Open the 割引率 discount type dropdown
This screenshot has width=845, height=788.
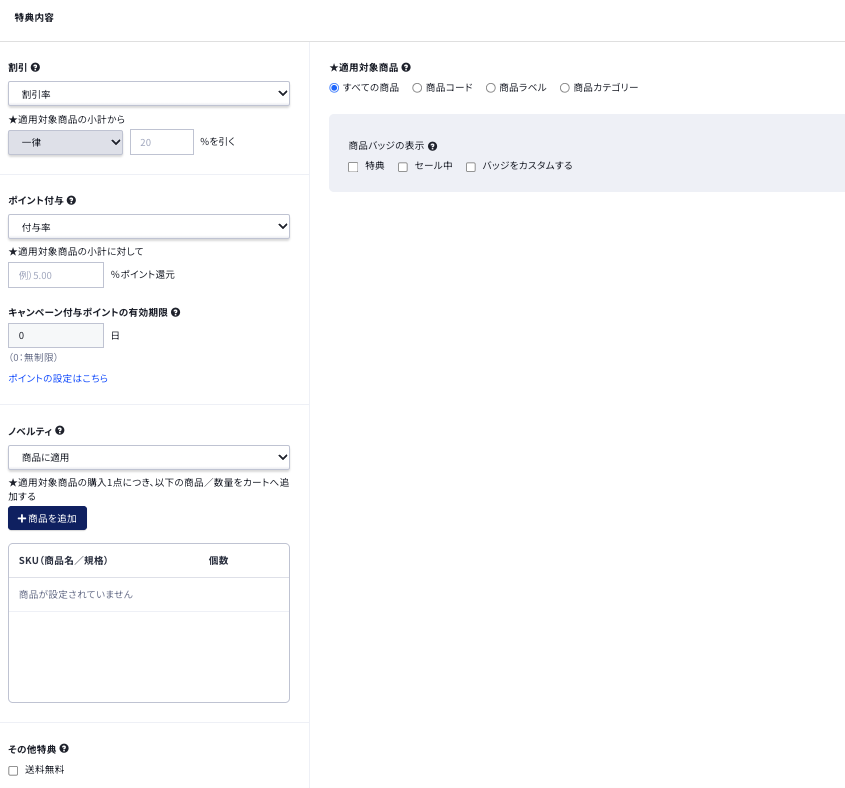tap(149, 94)
